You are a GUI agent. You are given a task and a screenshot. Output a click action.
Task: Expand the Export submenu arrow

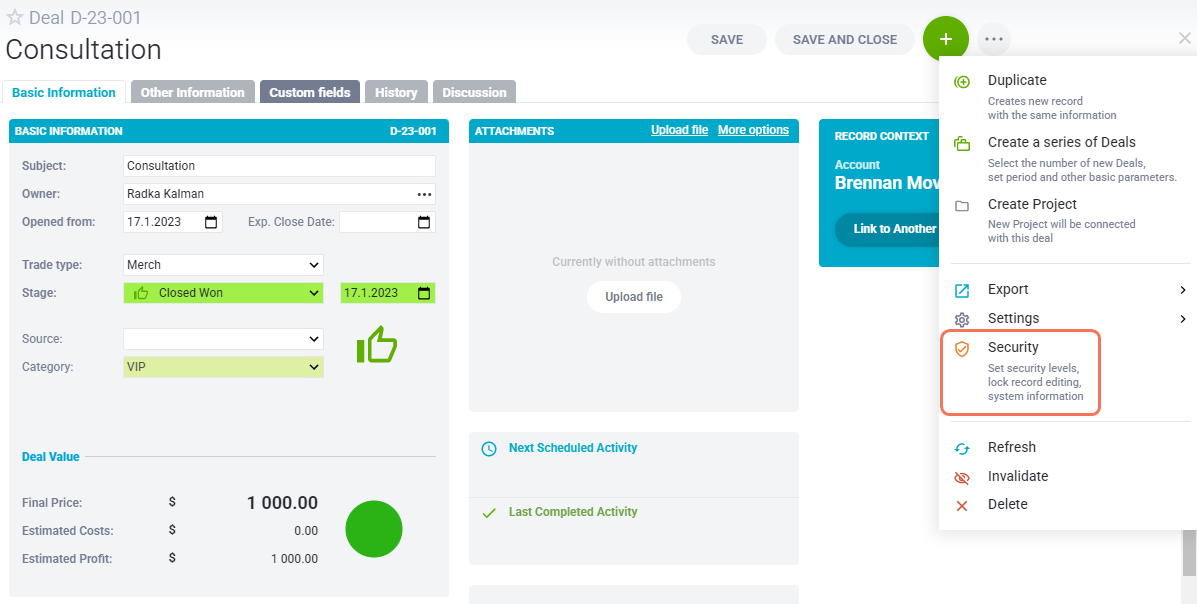coord(1182,290)
